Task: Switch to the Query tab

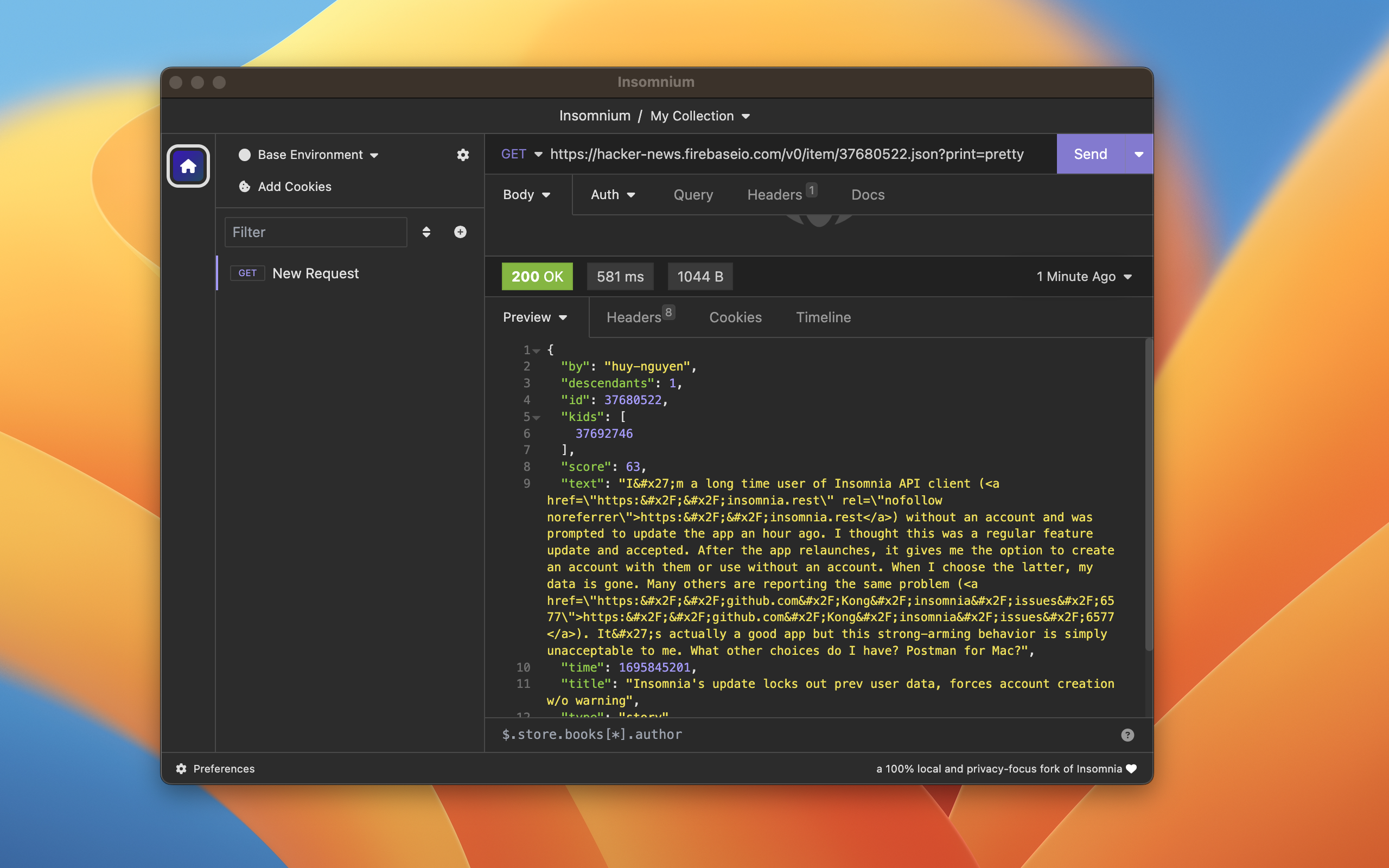Action: [693, 195]
